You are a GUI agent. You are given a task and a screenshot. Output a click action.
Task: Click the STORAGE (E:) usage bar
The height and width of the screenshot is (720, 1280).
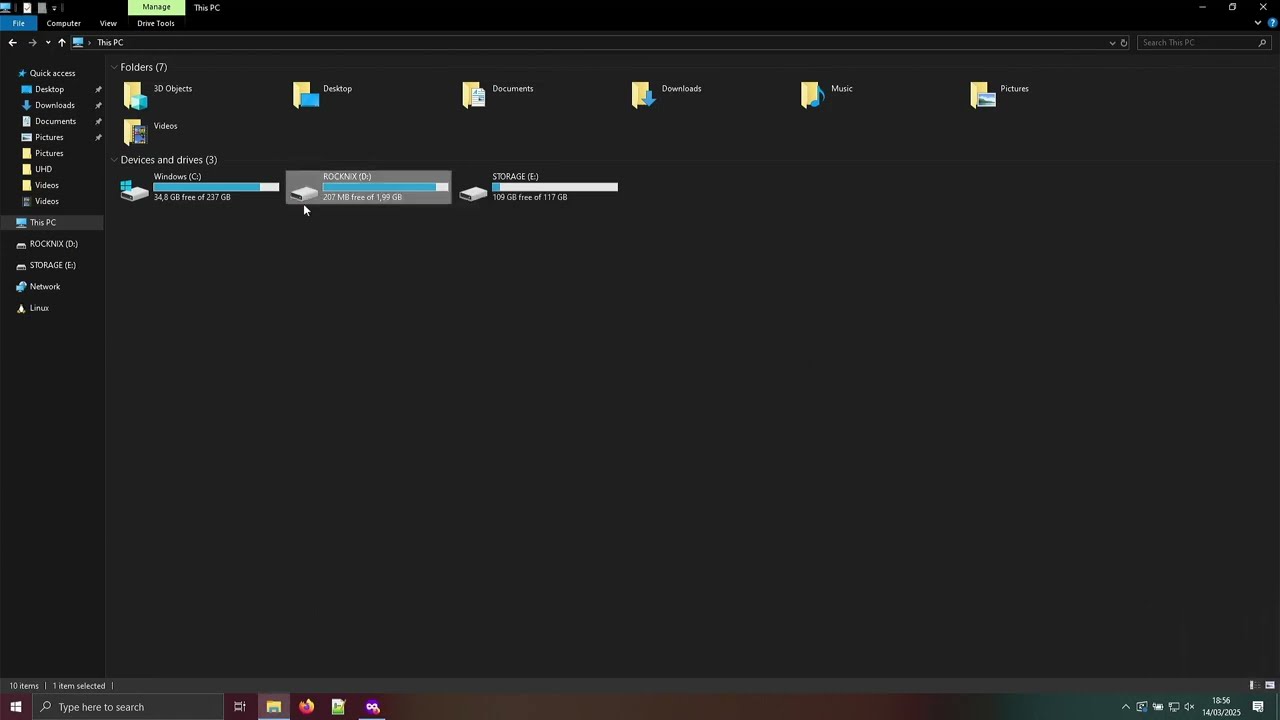[x=555, y=187]
